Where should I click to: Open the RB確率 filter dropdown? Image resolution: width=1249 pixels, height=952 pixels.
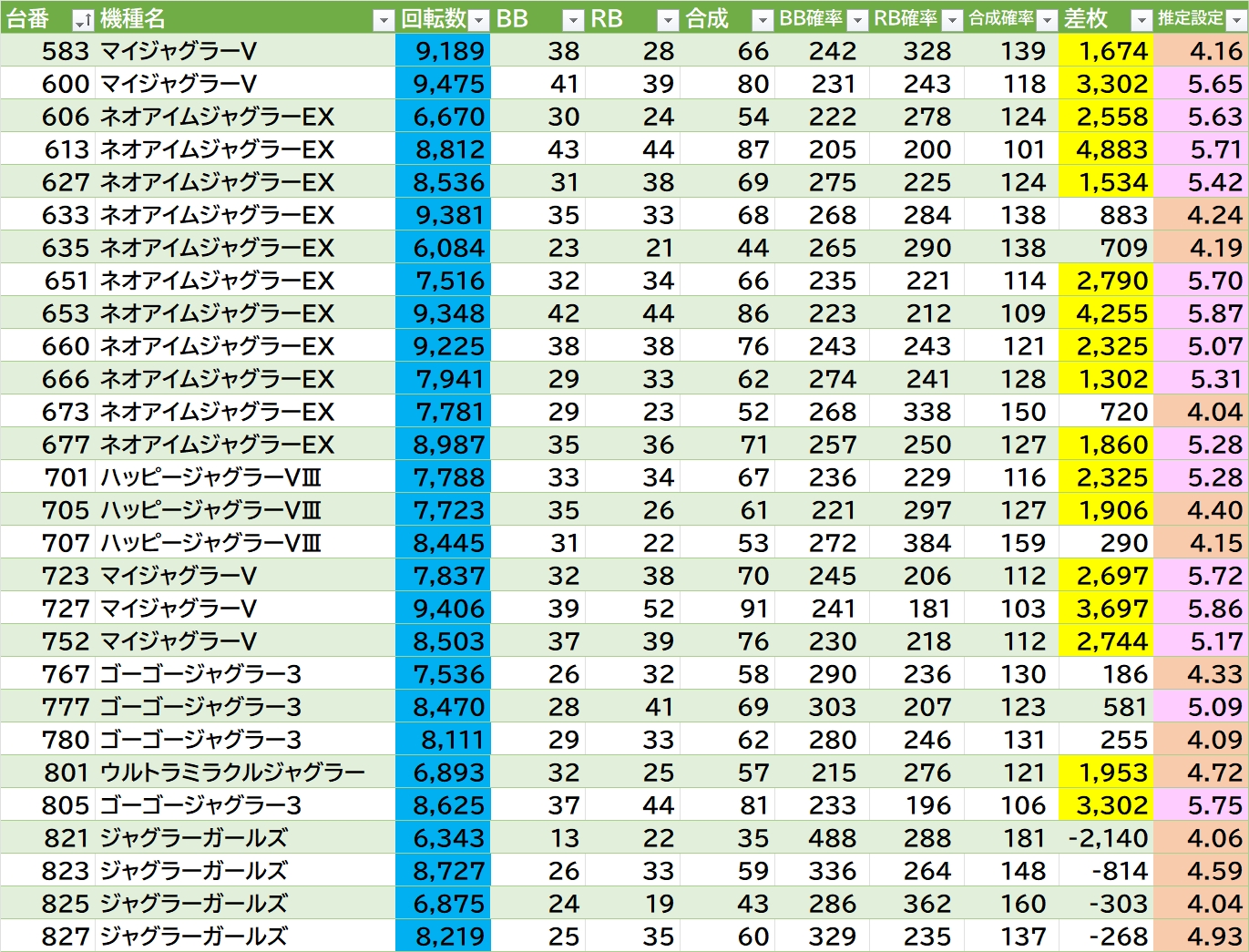click(x=952, y=20)
